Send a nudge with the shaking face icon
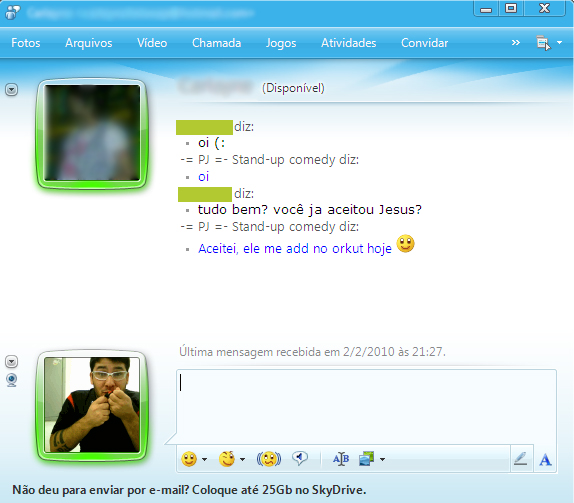 pos(269,459)
